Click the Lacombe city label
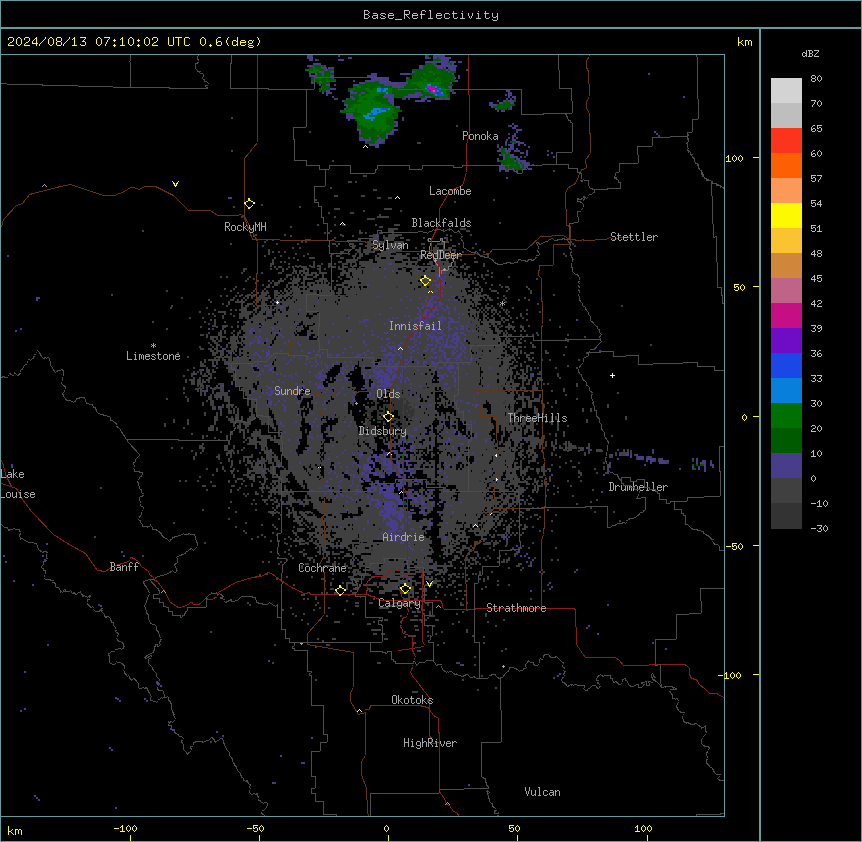 [450, 191]
